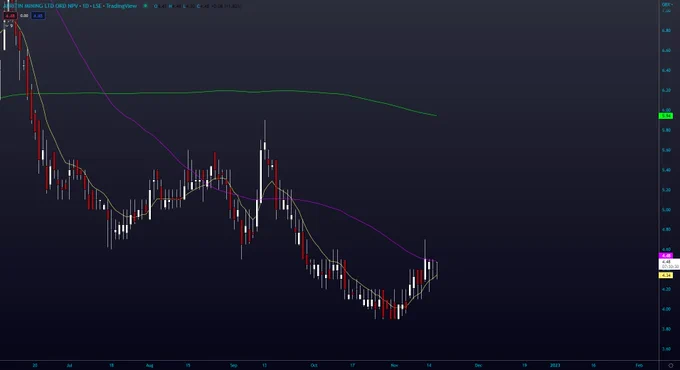The width and height of the screenshot is (680, 370).
Task: Select the yellow 4.34 moving average price label
Action: tap(666, 275)
